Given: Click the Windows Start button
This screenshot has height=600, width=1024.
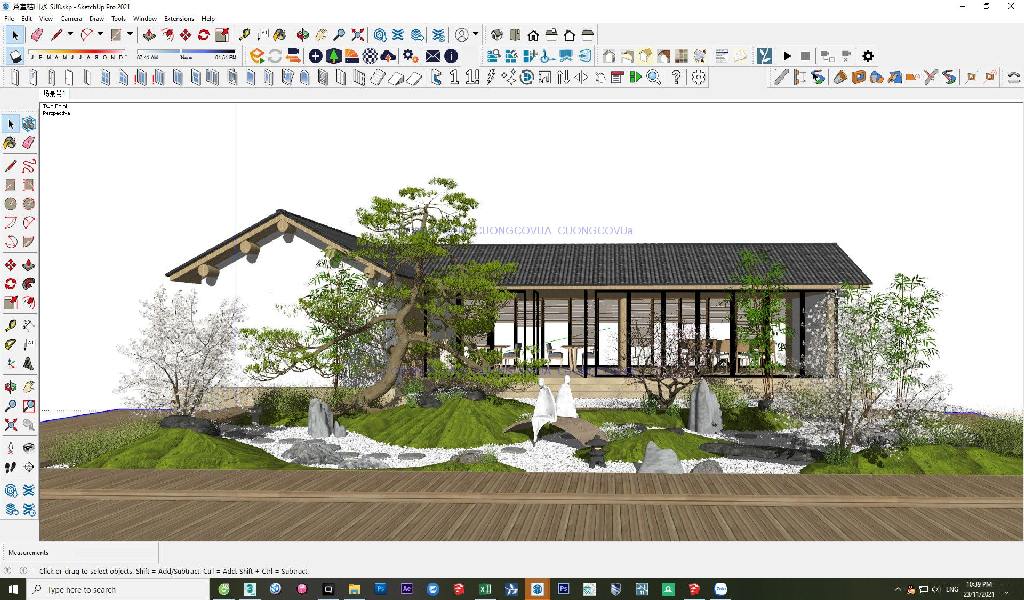Looking at the screenshot, I should tap(13, 589).
